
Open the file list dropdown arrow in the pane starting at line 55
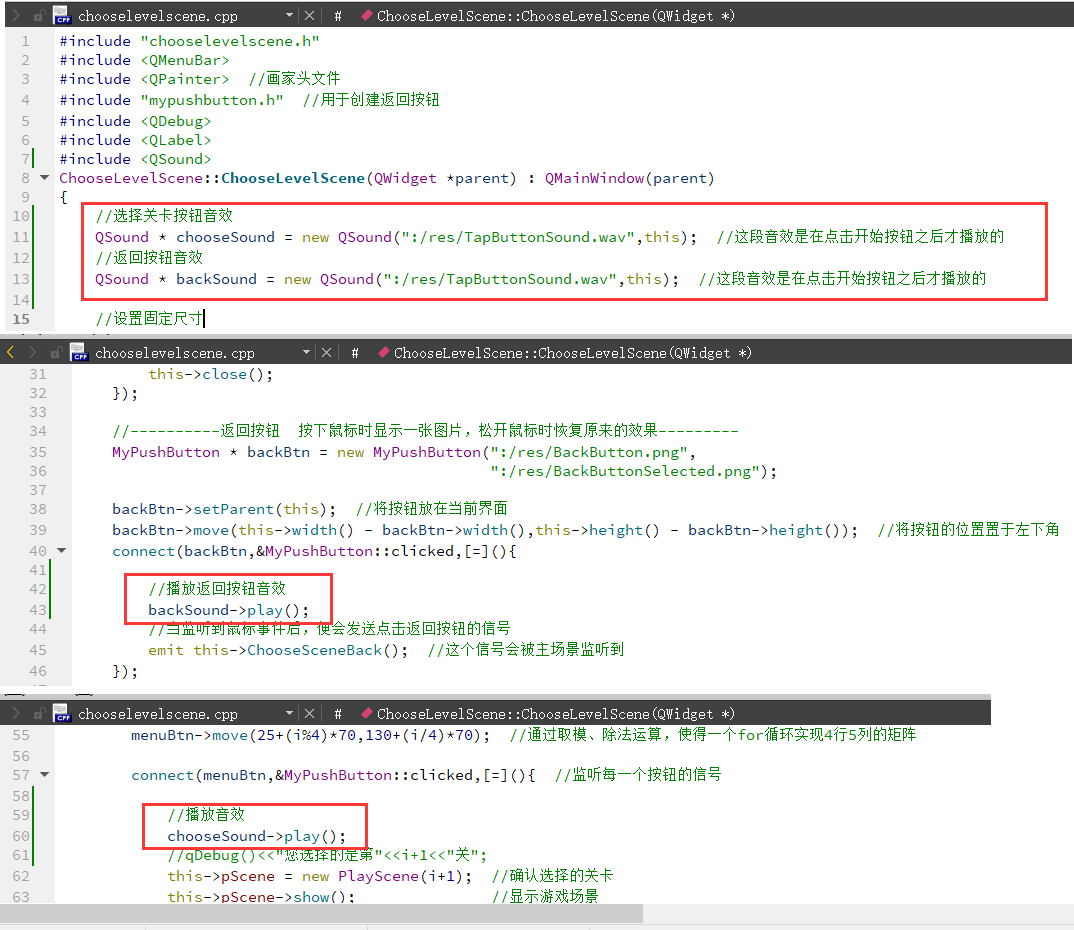coord(289,713)
